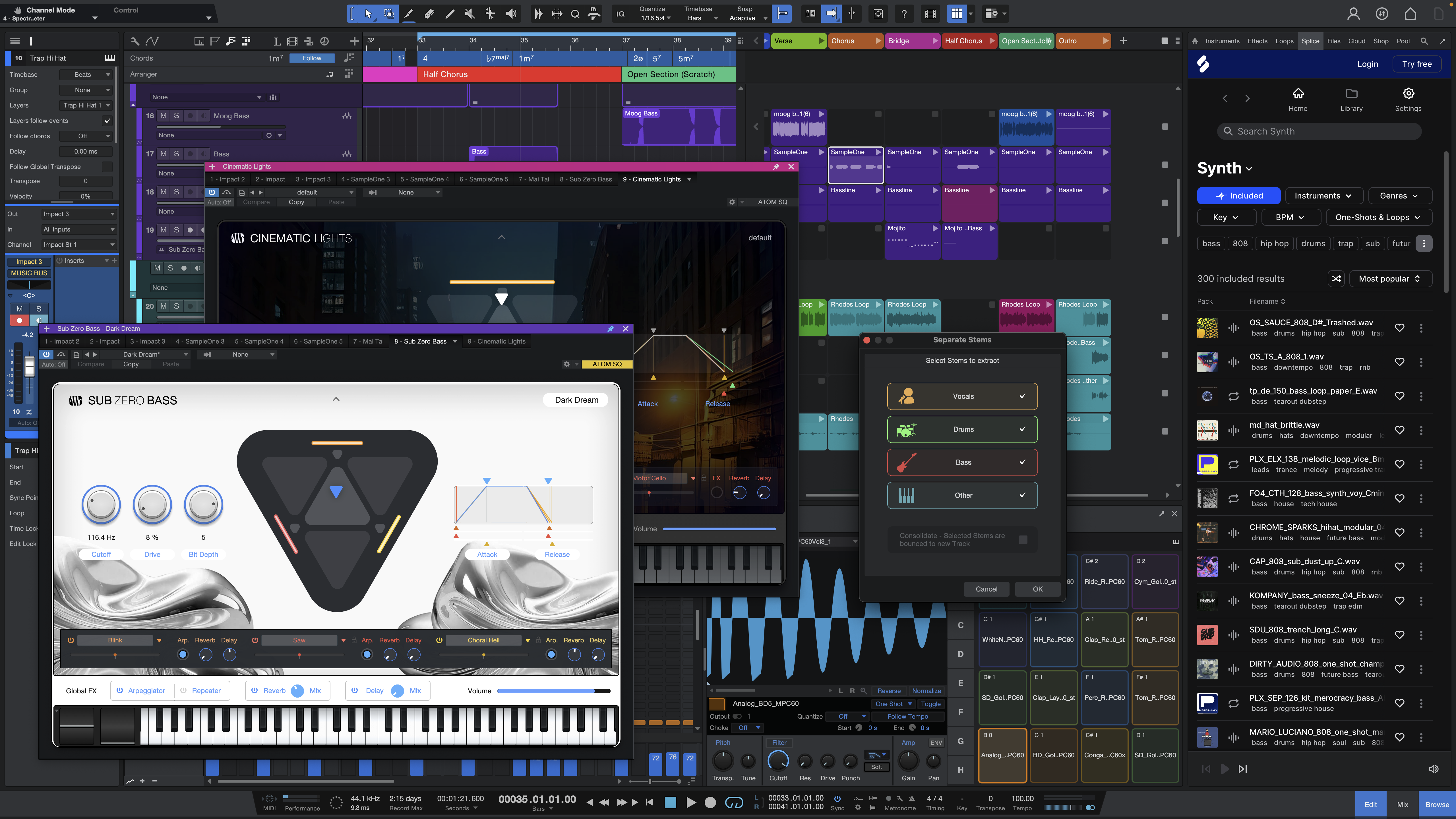Select the Arrow tool in the toolbar

tap(368, 14)
